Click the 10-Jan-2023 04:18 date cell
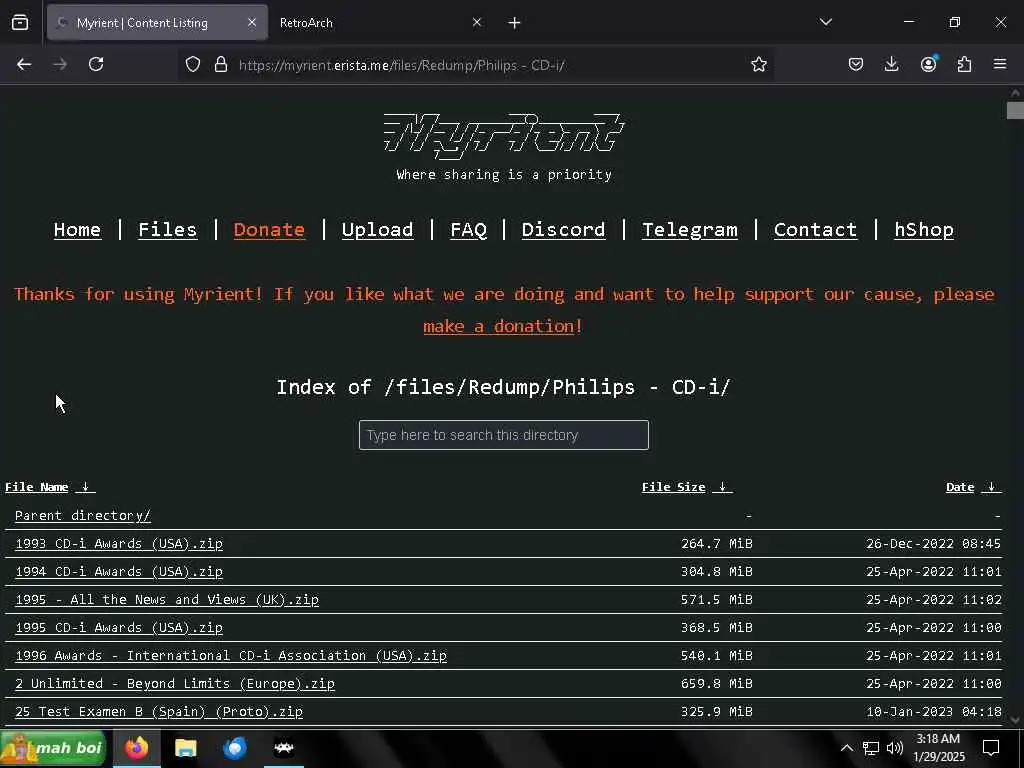This screenshot has height=768, width=1024. point(933,712)
